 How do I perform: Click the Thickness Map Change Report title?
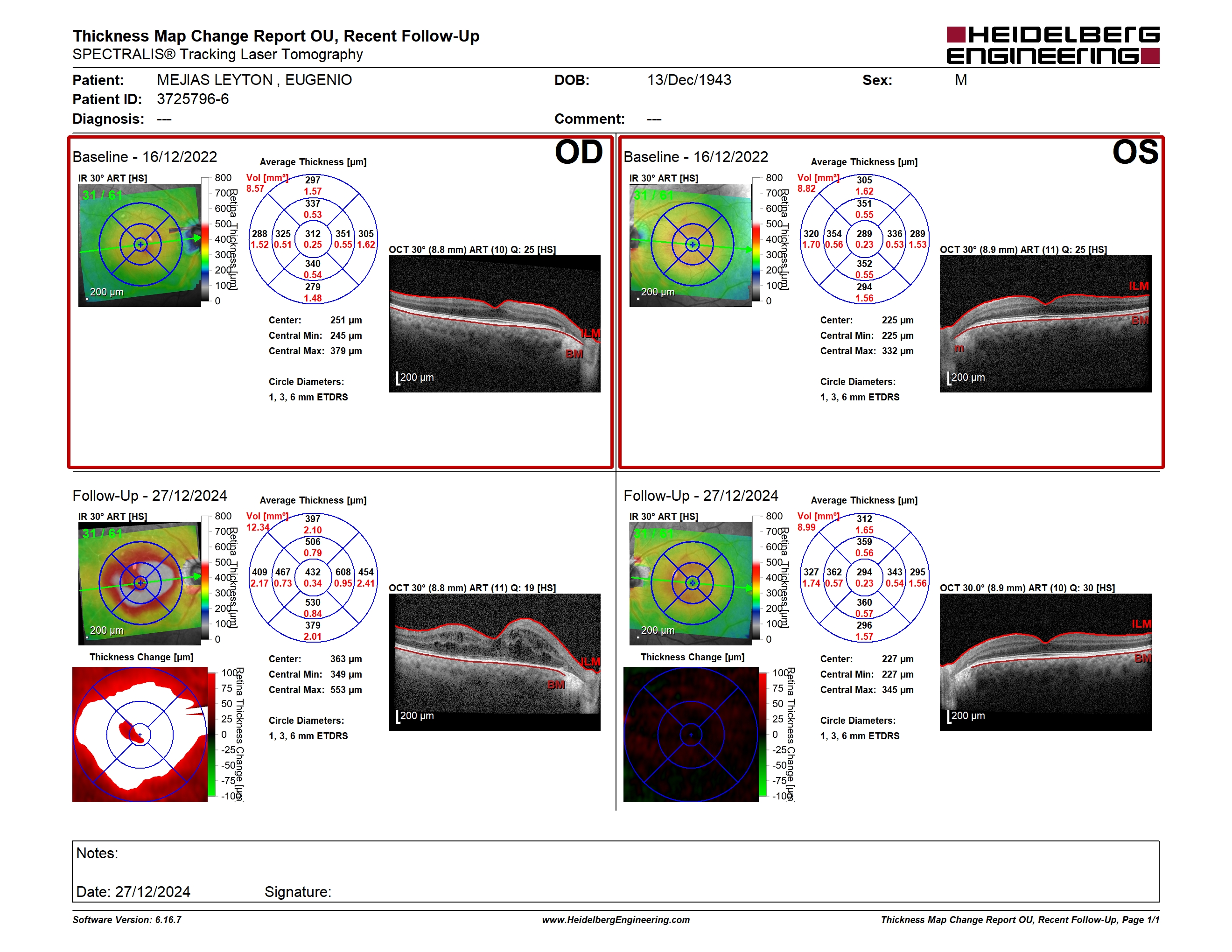(x=276, y=36)
